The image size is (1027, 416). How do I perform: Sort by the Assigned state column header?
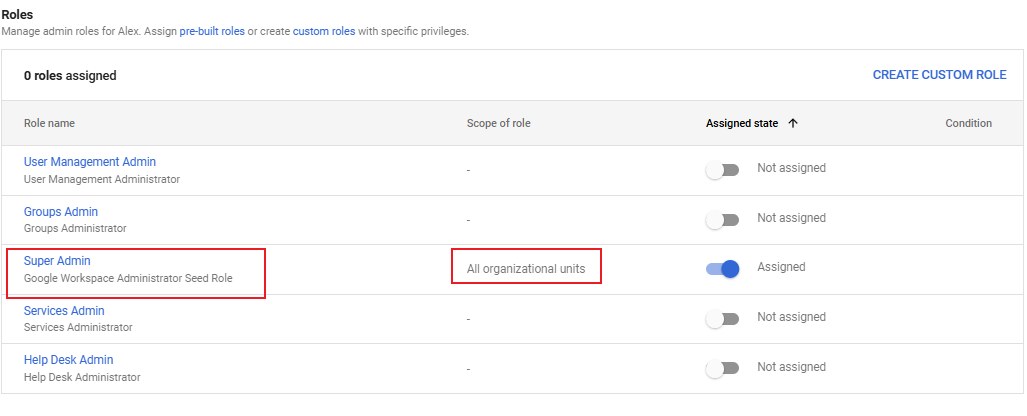click(741, 123)
